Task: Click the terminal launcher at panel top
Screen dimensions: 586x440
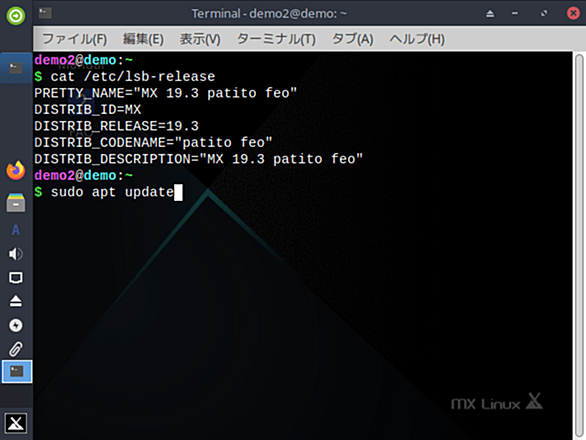Action: coord(16,68)
